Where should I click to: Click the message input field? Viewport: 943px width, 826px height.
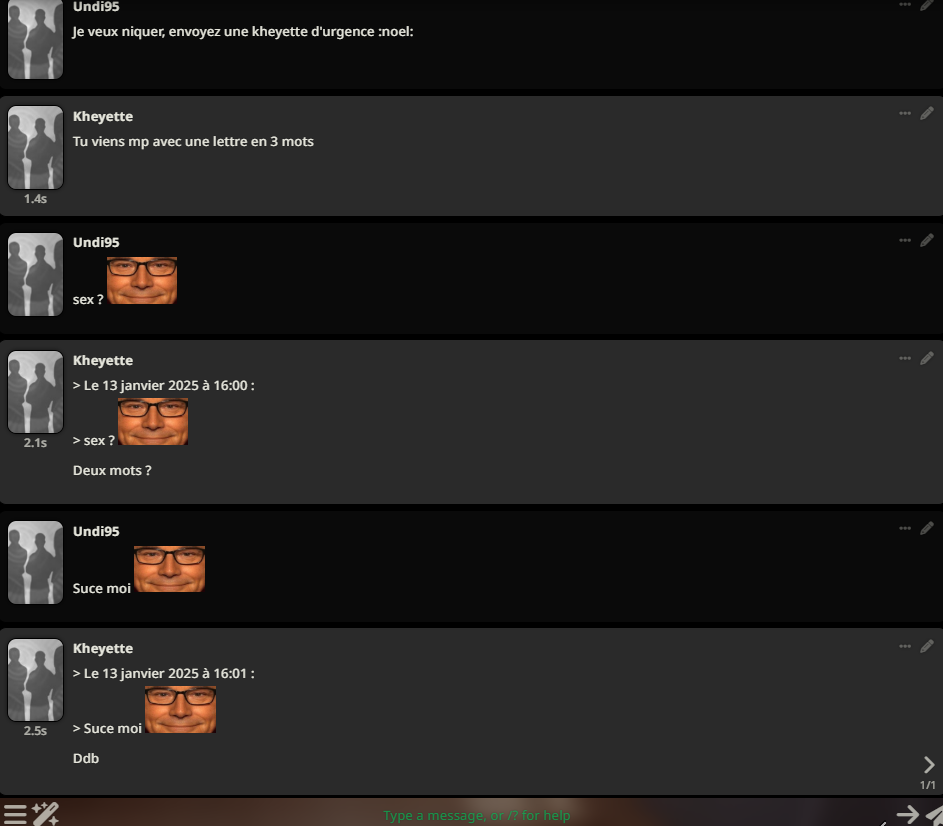(x=476, y=815)
